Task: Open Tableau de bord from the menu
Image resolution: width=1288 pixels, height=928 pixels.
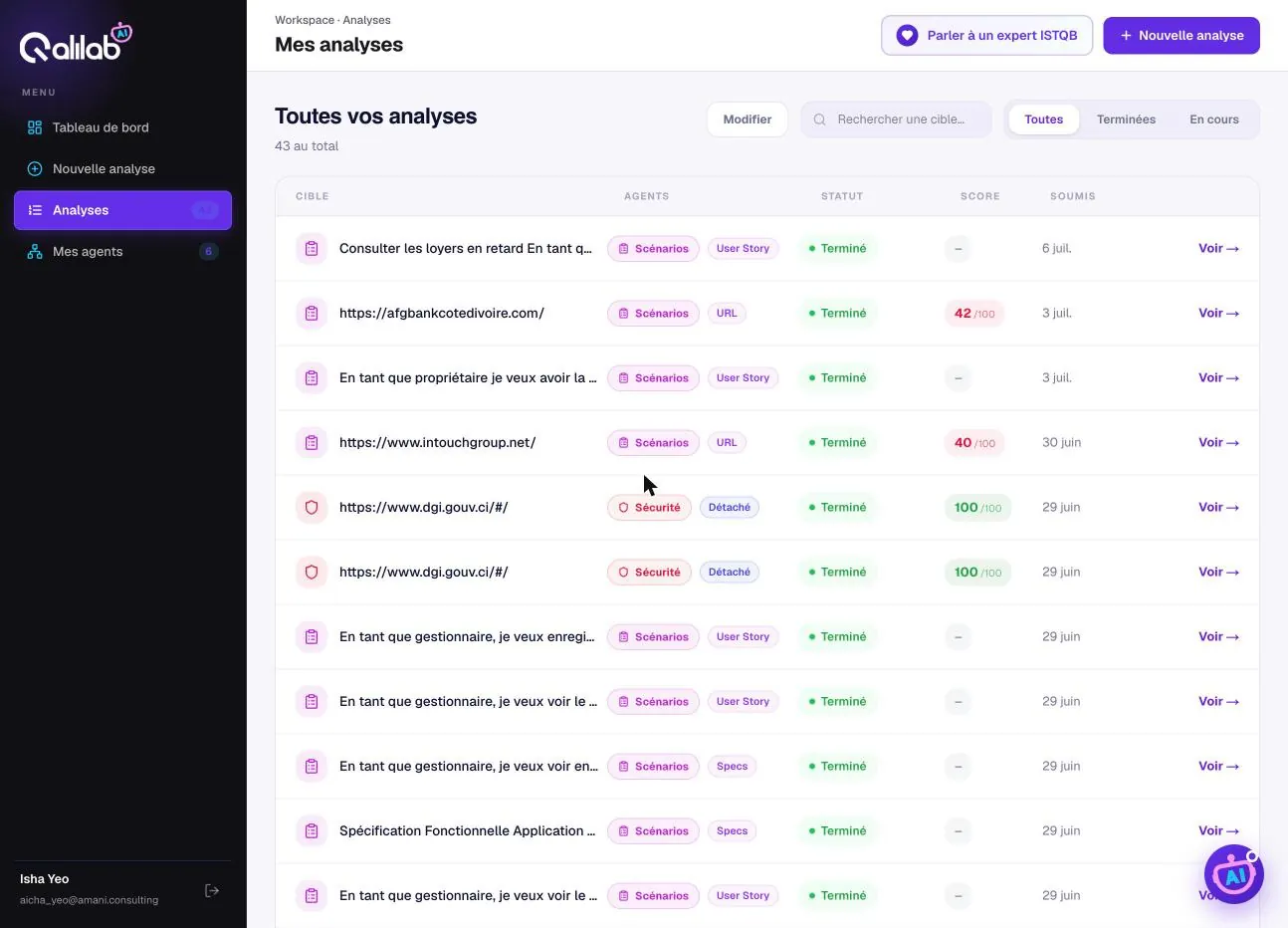Action: coord(122,127)
